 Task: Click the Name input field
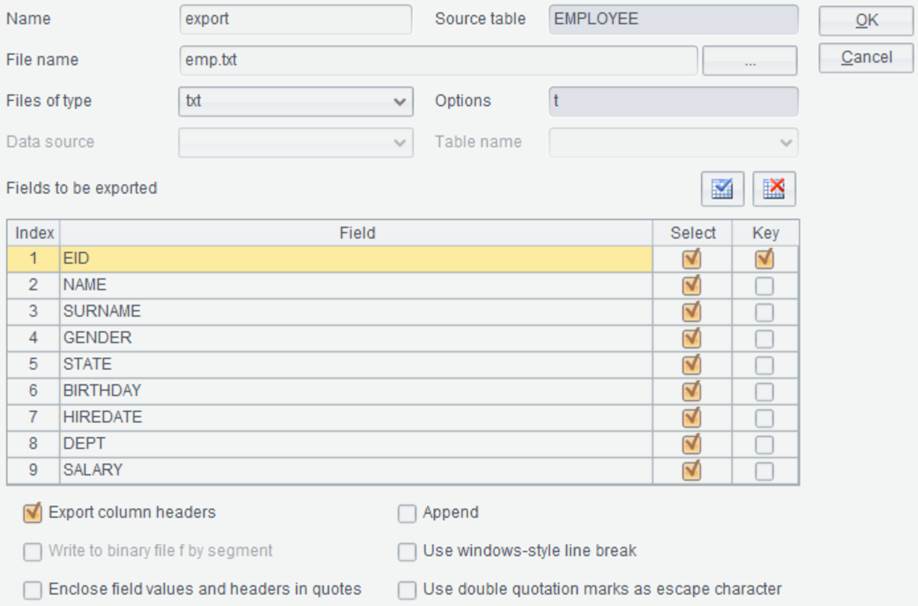pos(296,19)
